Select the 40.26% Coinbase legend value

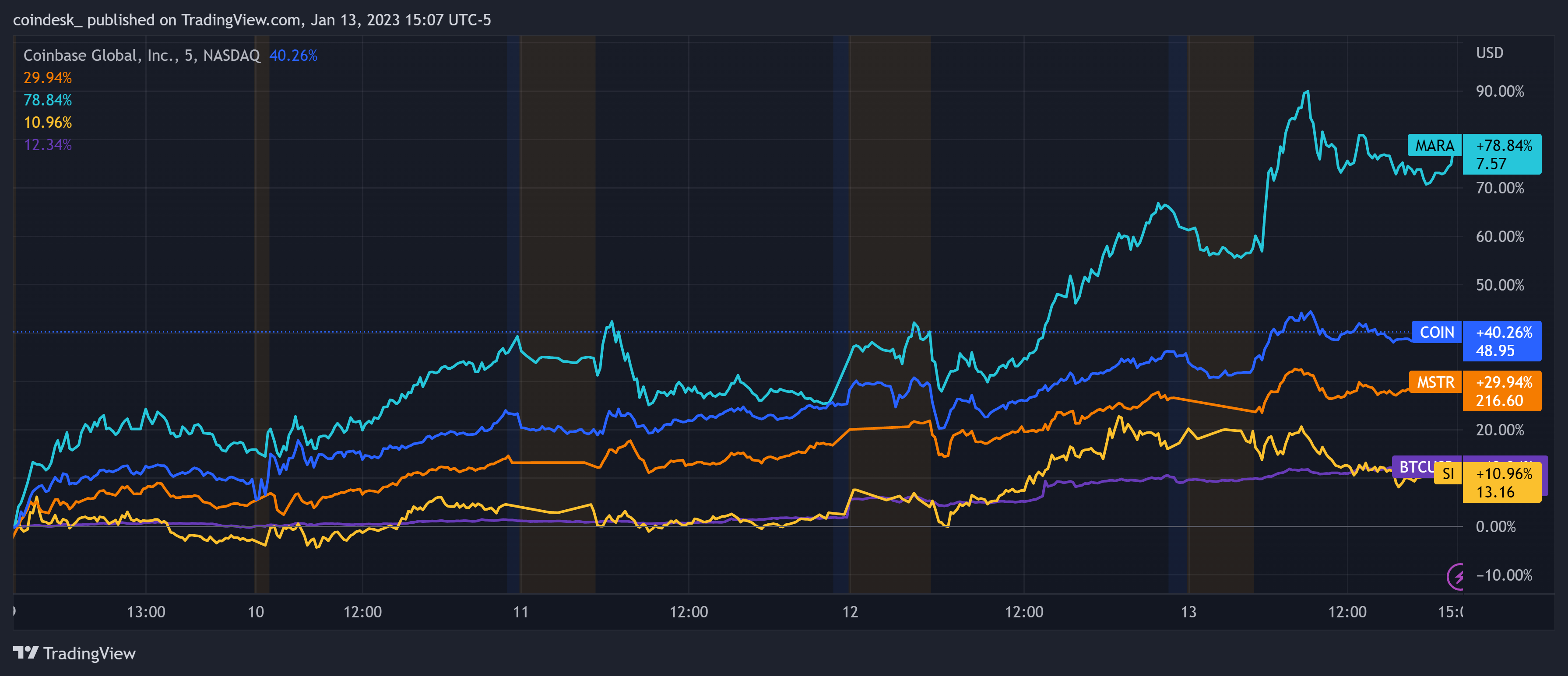[x=293, y=56]
